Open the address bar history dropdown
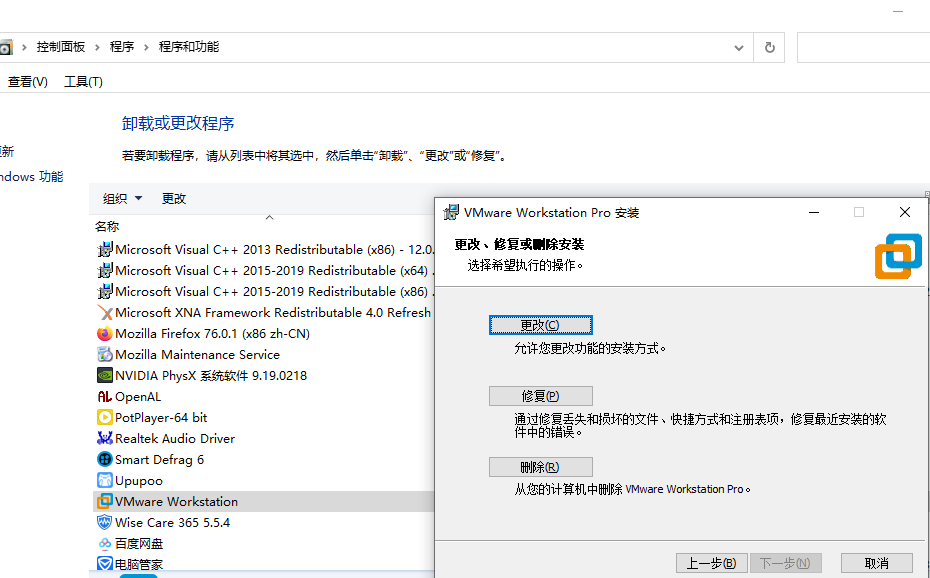Image resolution: width=930 pixels, height=578 pixels. (x=738, y=47)
